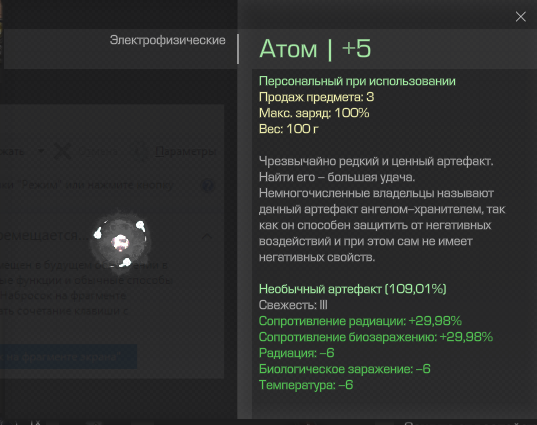
Task: Click the 'Температура: –6' stat line
Action: tap(306, 385)
